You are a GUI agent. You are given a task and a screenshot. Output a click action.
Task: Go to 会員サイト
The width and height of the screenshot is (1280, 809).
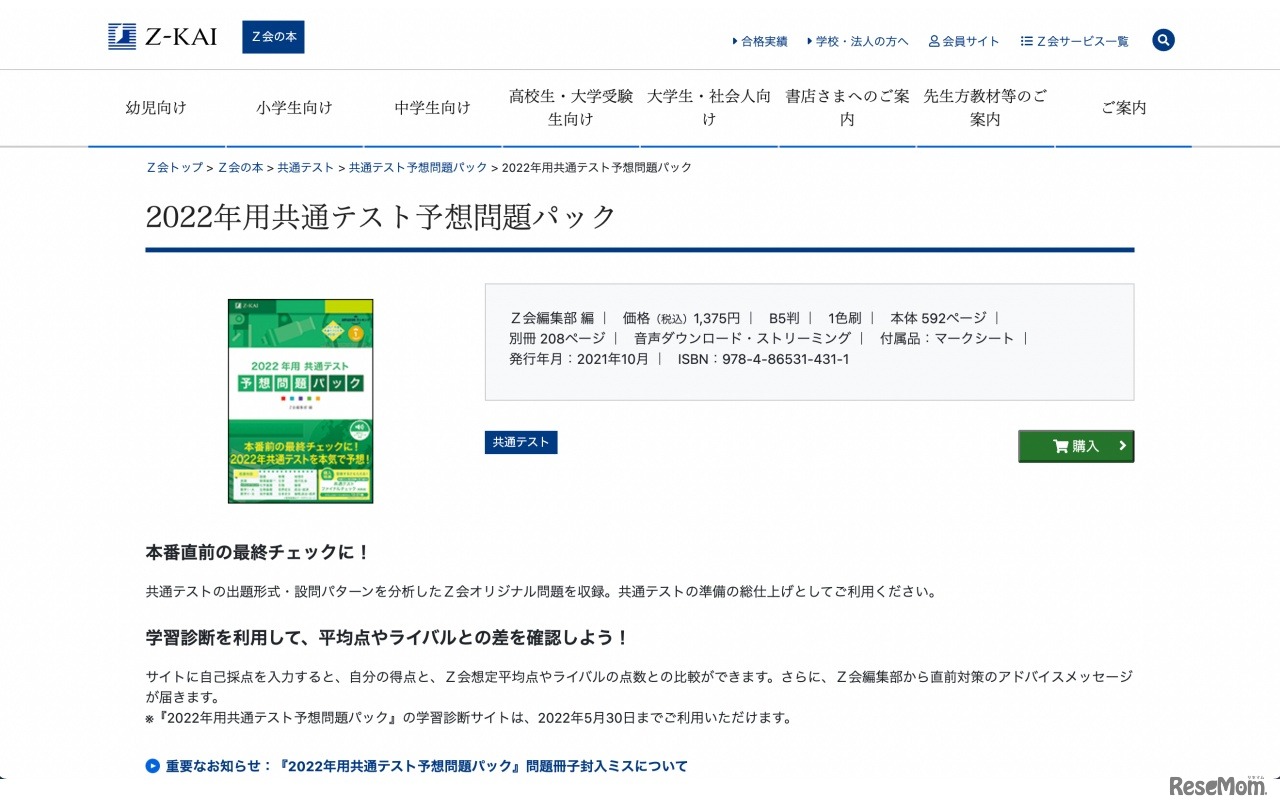[964, 41]
